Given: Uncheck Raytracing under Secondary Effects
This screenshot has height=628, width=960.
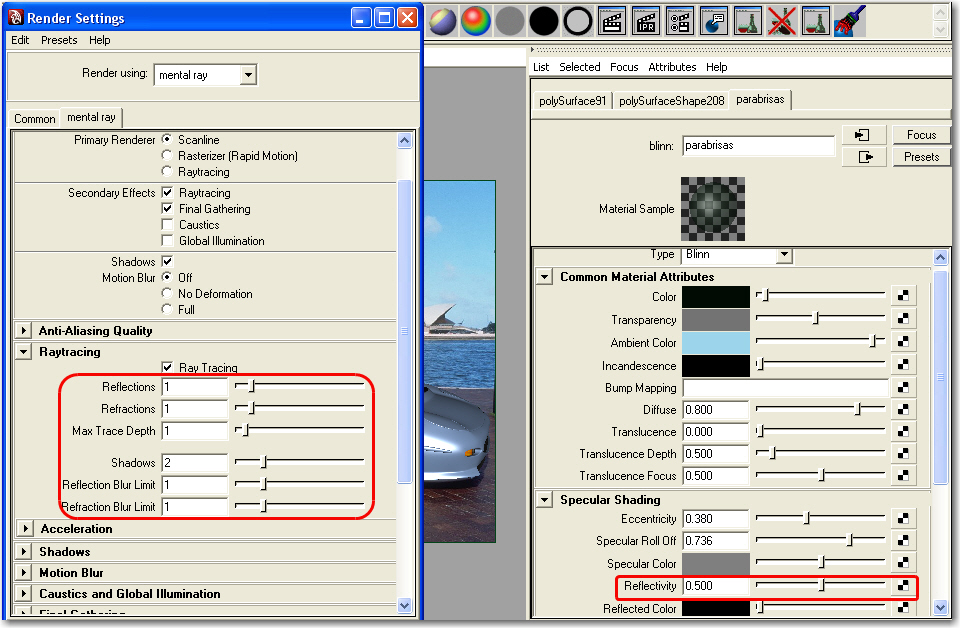Looking at the screenshot, I should 167,192.
